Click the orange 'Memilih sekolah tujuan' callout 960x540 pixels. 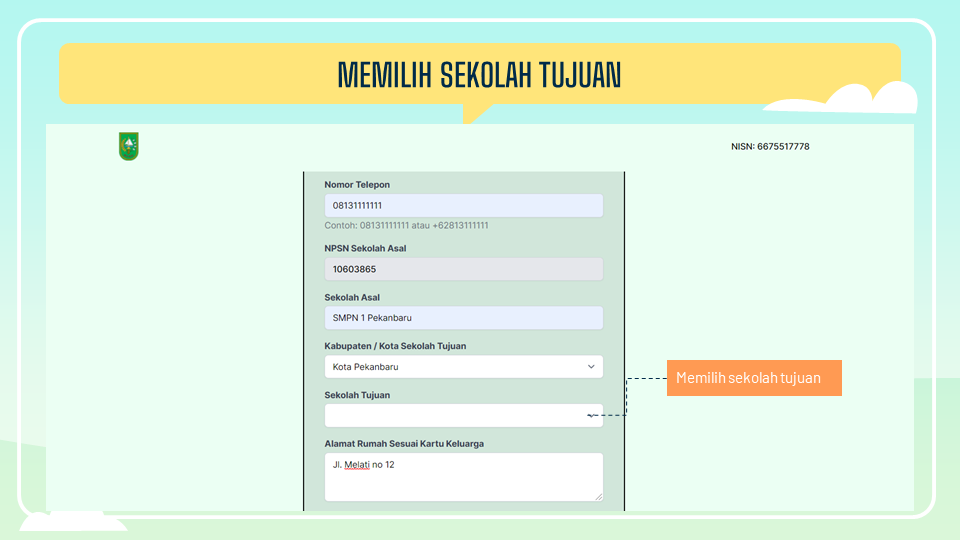click(753, 378)
